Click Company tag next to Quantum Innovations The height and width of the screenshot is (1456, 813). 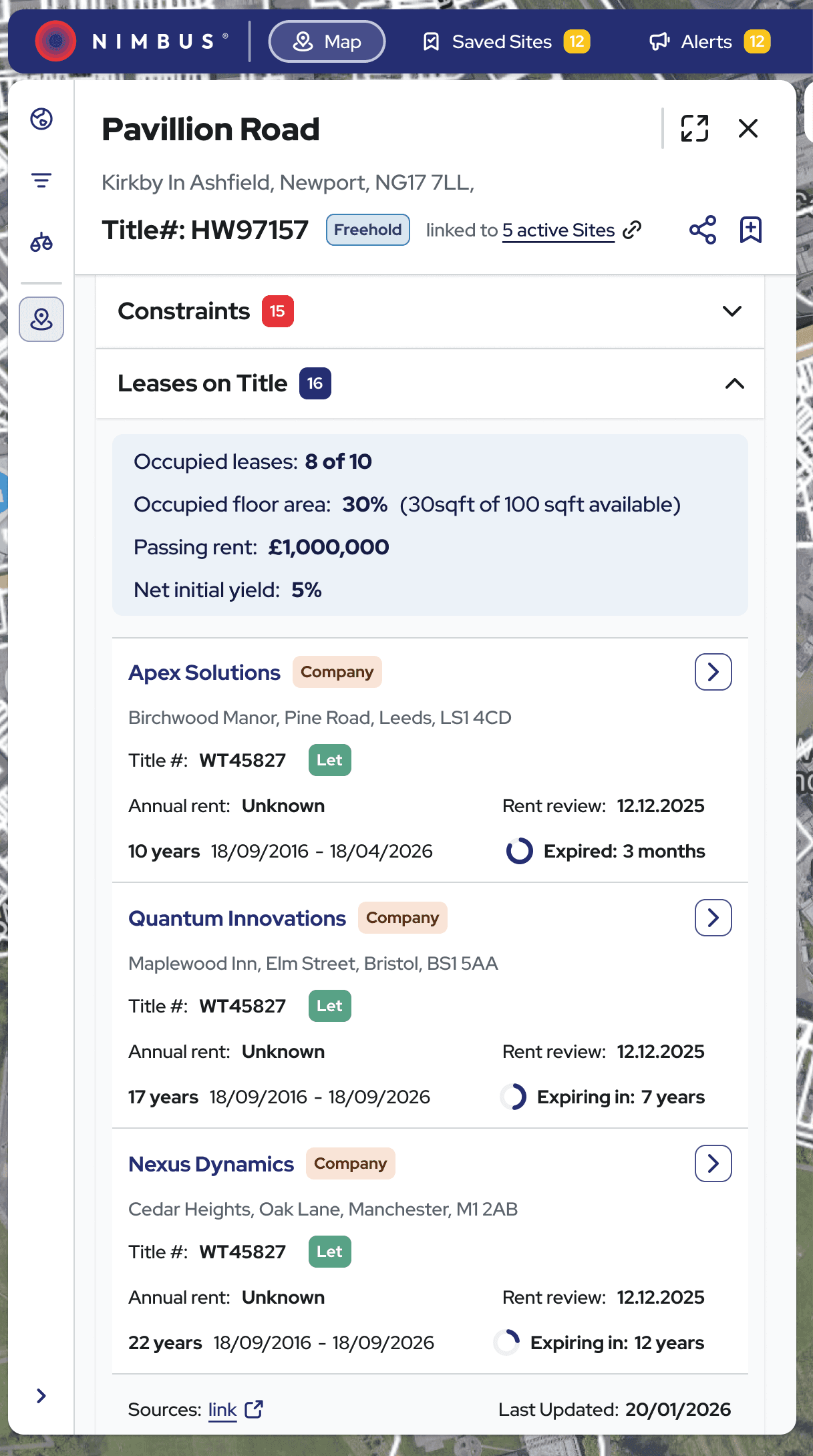click(x=403, y=918)
